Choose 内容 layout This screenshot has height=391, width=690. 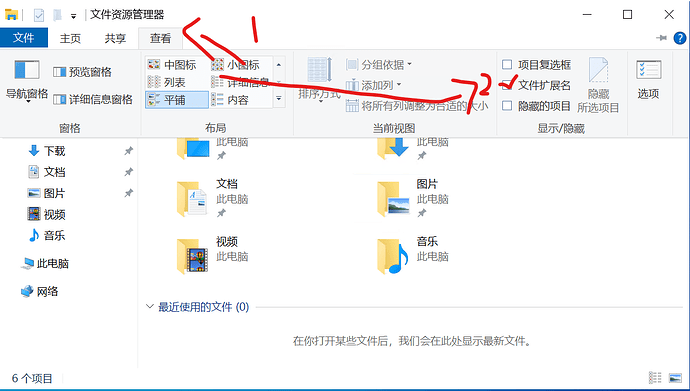(x=240, y=100)
